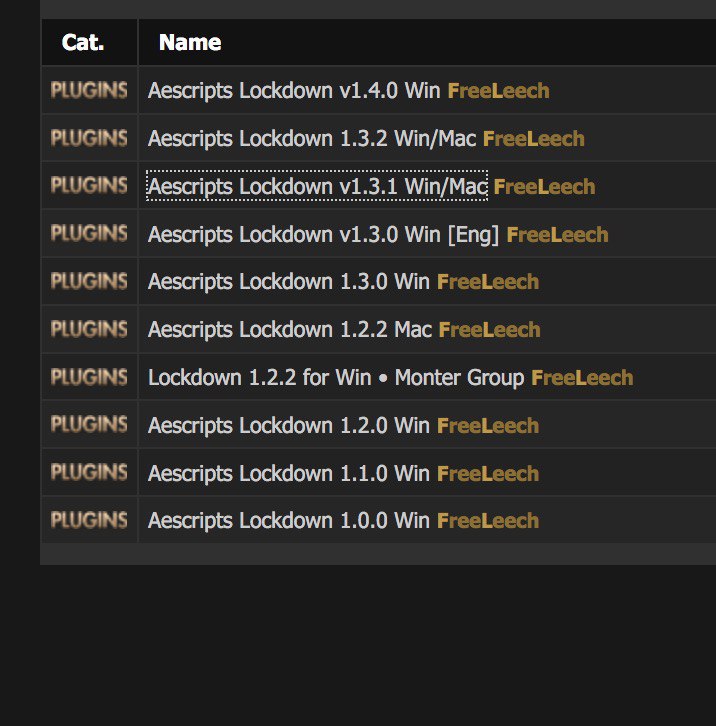Open Aescripts Lockdown v1.4.0 Win torrent link
The height and width of the screenshot is (726, 716).
click(x=294, y=90)
